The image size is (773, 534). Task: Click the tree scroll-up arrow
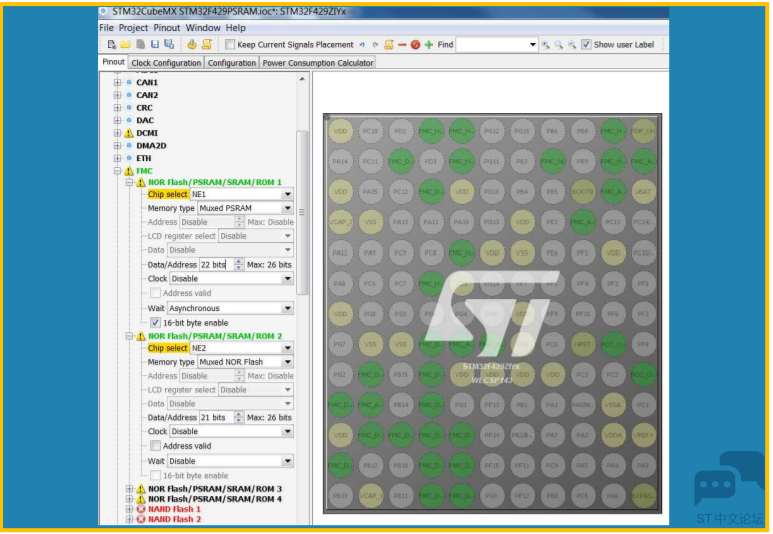(302, 79)
